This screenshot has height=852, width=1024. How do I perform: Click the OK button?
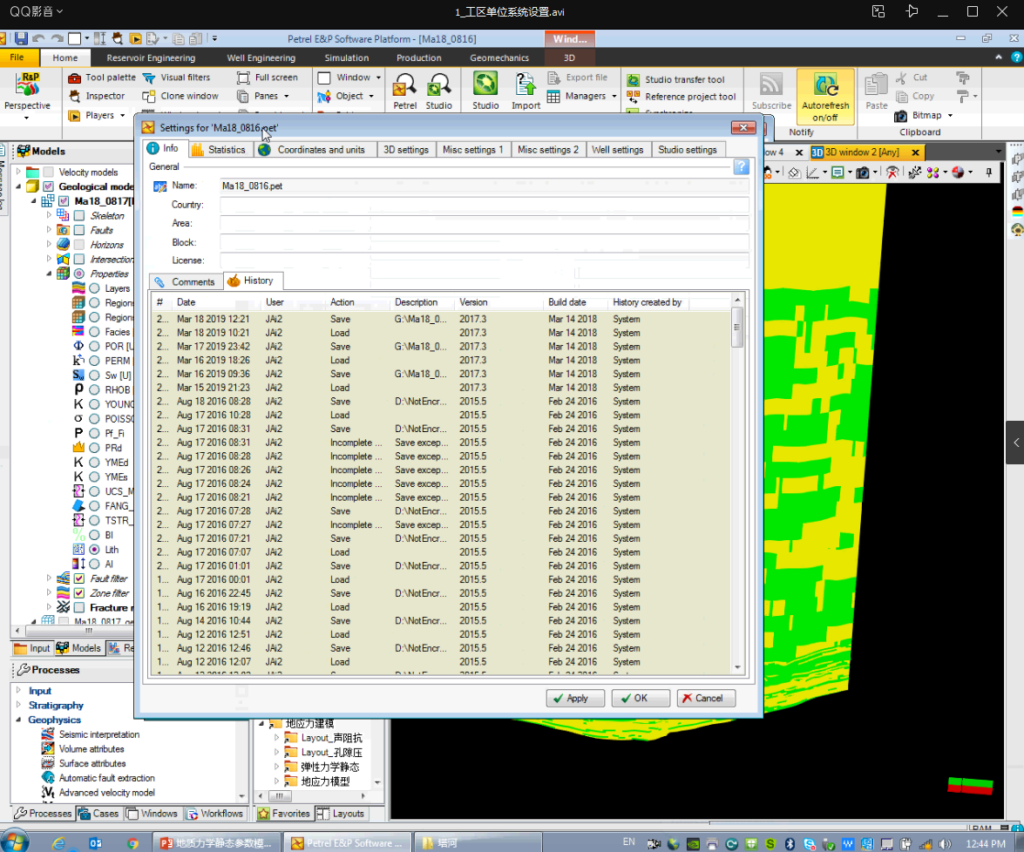[x=640, y=698]
